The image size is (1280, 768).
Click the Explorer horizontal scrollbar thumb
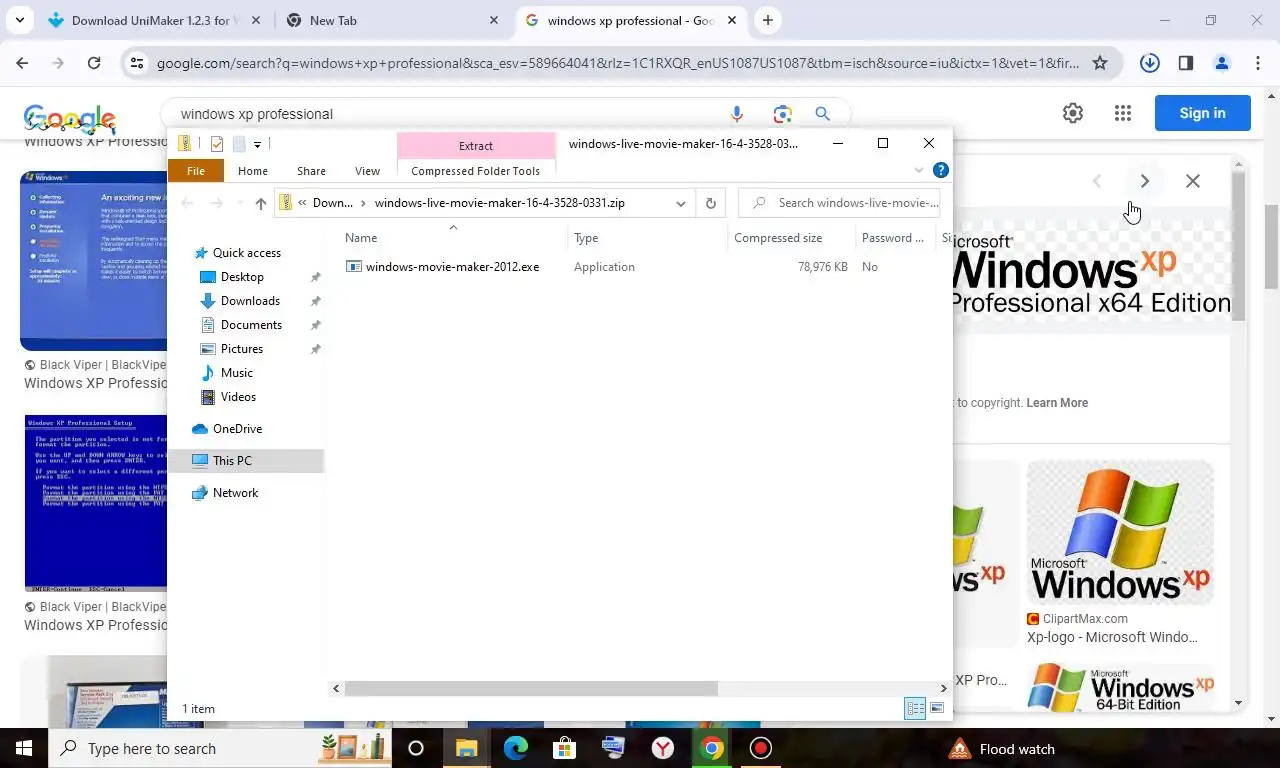[531, 688]
